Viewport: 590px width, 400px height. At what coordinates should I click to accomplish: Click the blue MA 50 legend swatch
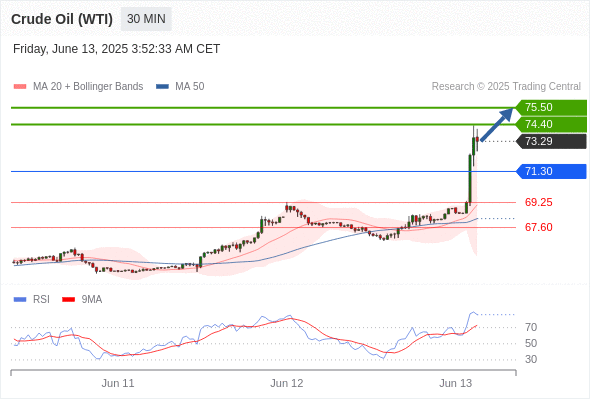click(162, 87)
